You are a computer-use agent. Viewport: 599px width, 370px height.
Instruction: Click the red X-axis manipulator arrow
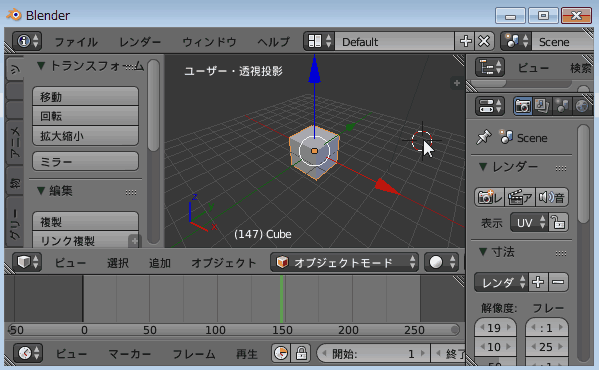click(387, 187)
